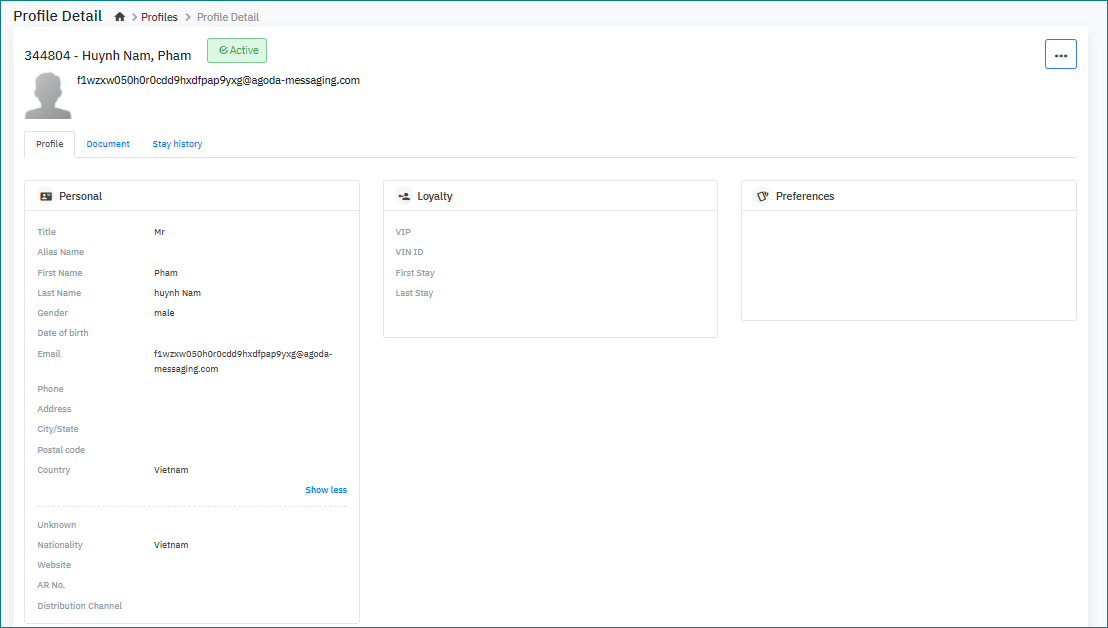Click the Gender value male

164,313
